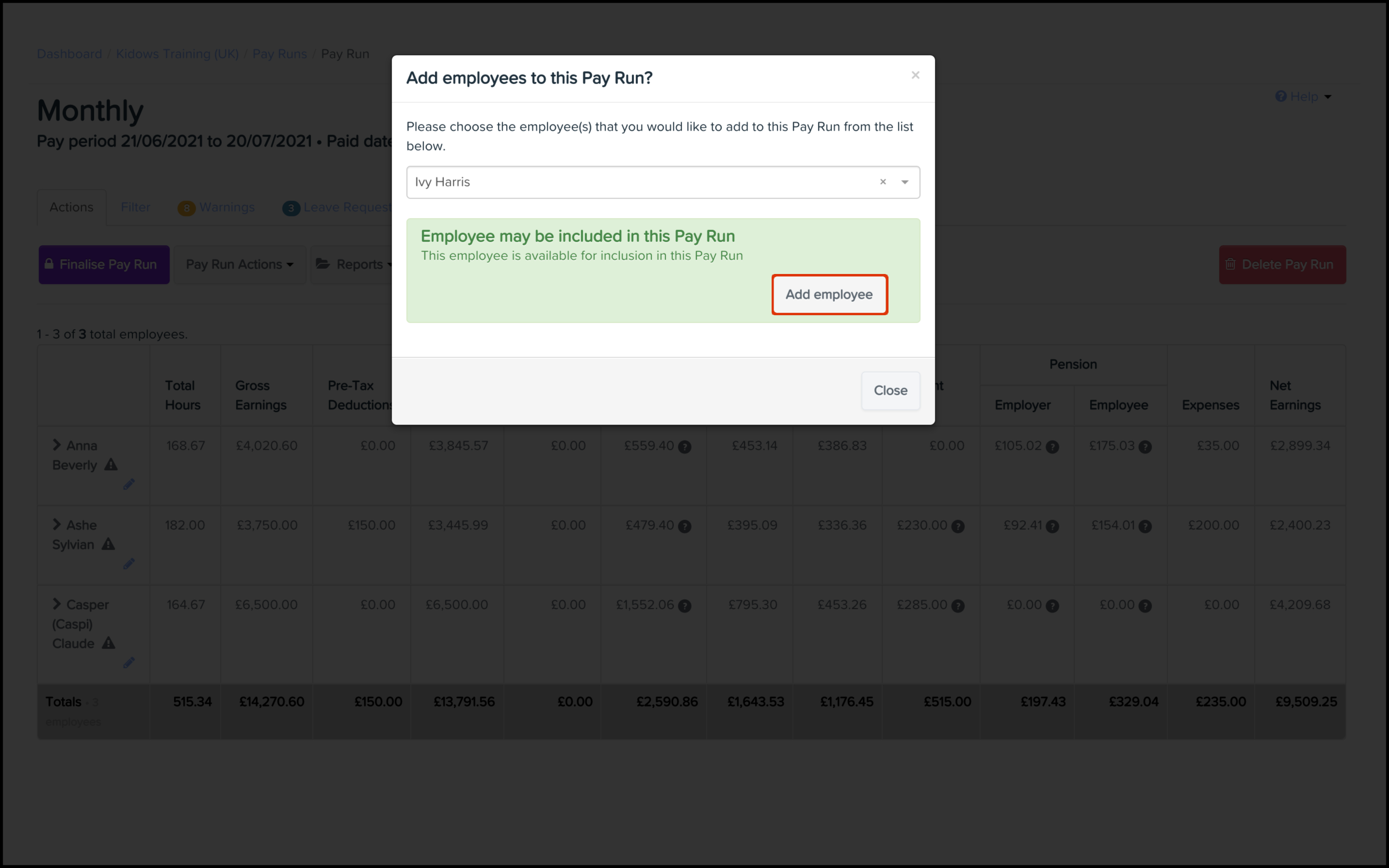This screenshot has height=868, width=1389.
Task: Click the Help question mark icon
Action: pos(1280,96)
